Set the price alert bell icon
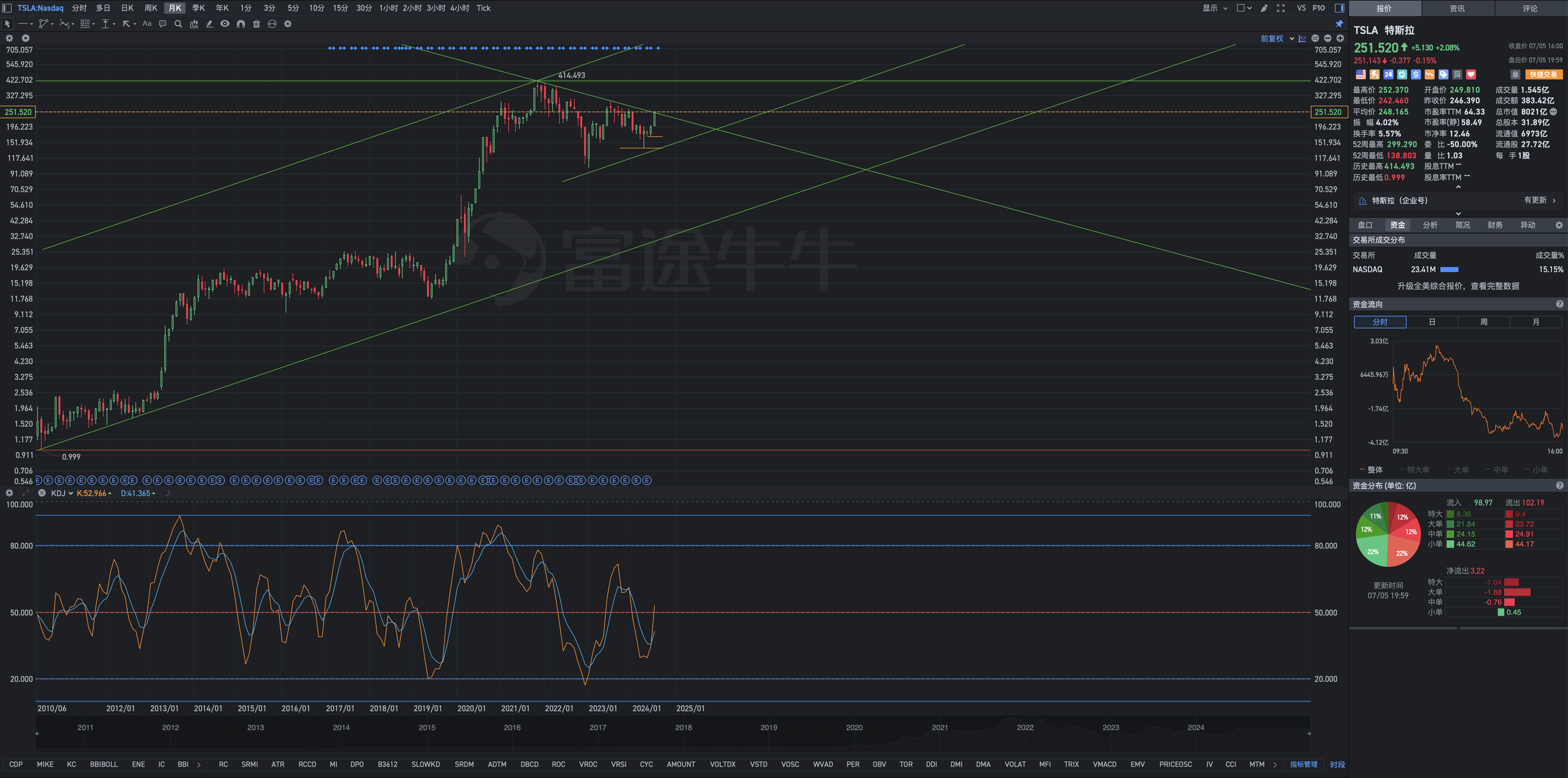1568x778 pixels. tap(1515, 74)
